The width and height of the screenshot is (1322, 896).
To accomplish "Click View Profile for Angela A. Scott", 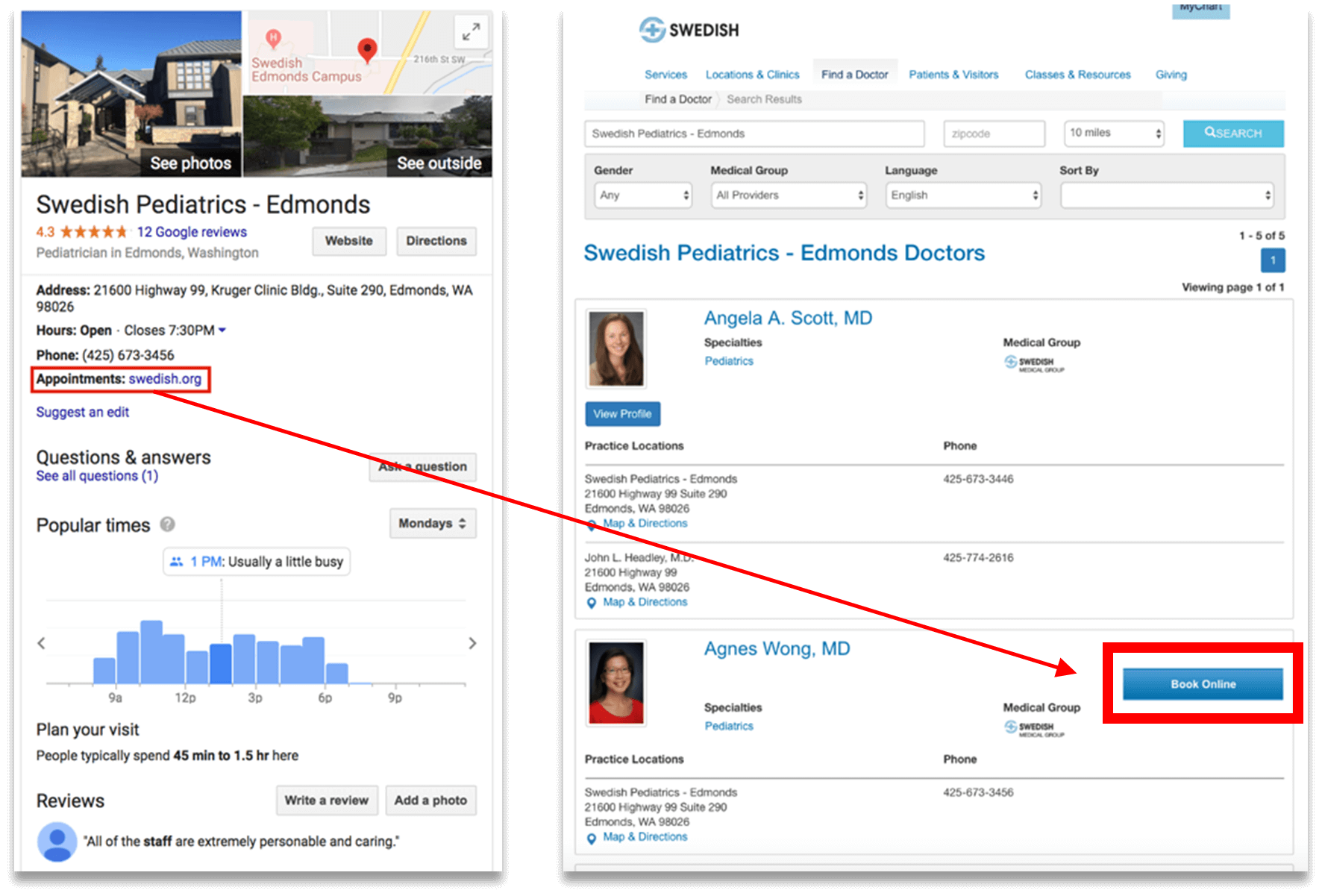I will tap(623, 414).
